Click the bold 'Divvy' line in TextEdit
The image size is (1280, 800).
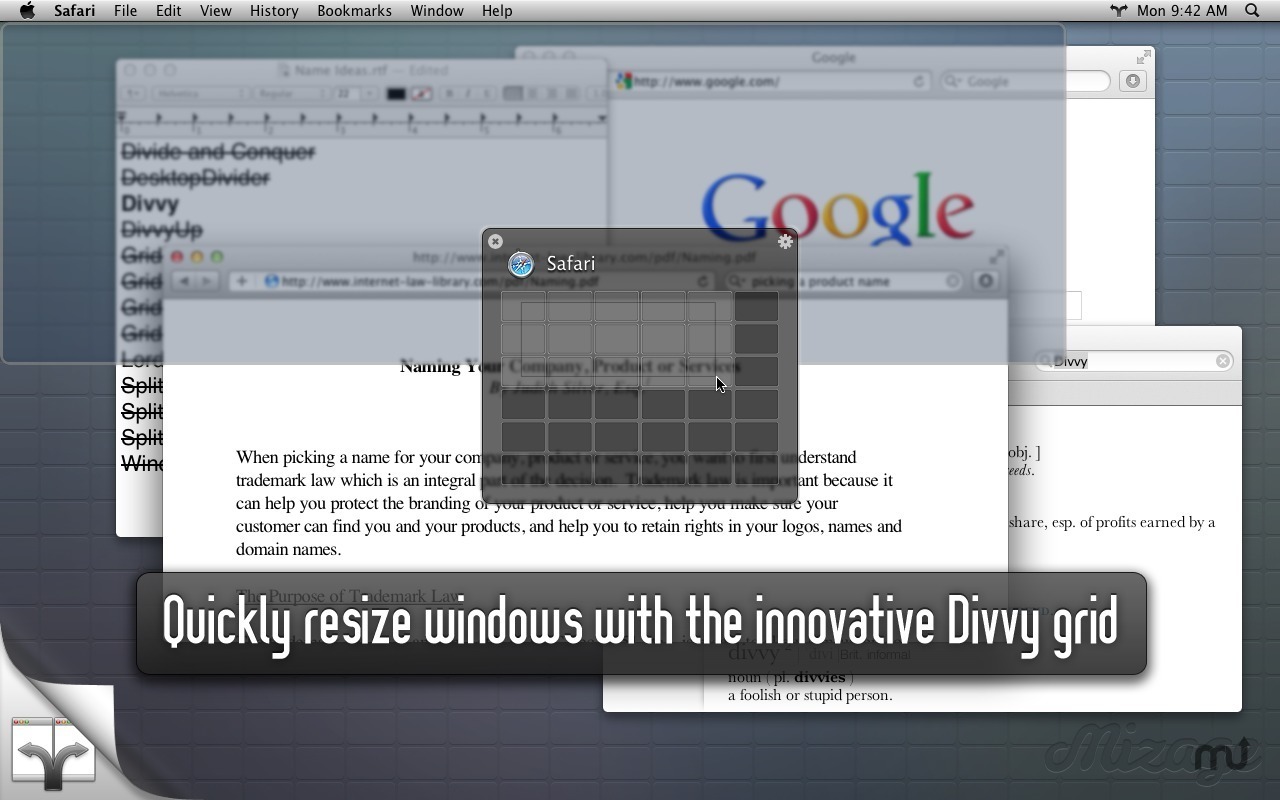[x=150, y=204]
